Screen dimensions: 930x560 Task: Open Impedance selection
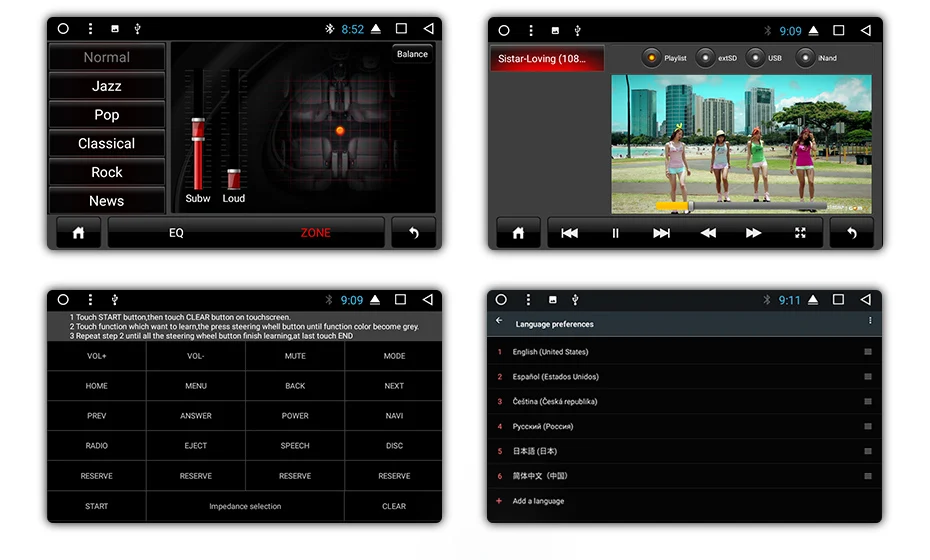coord(245,506)
